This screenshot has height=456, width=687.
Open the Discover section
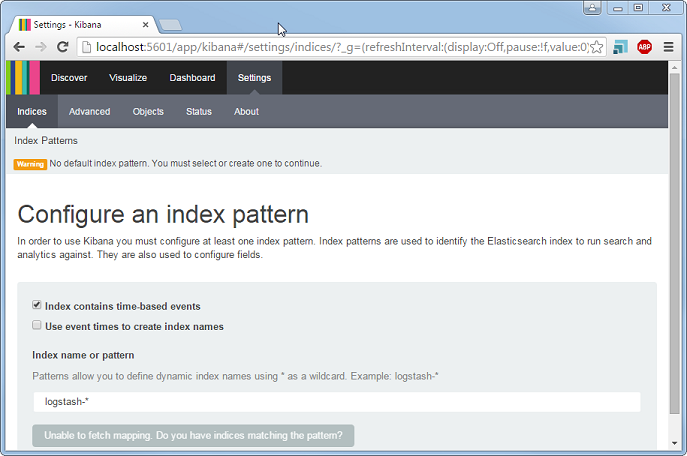(69, 78)
